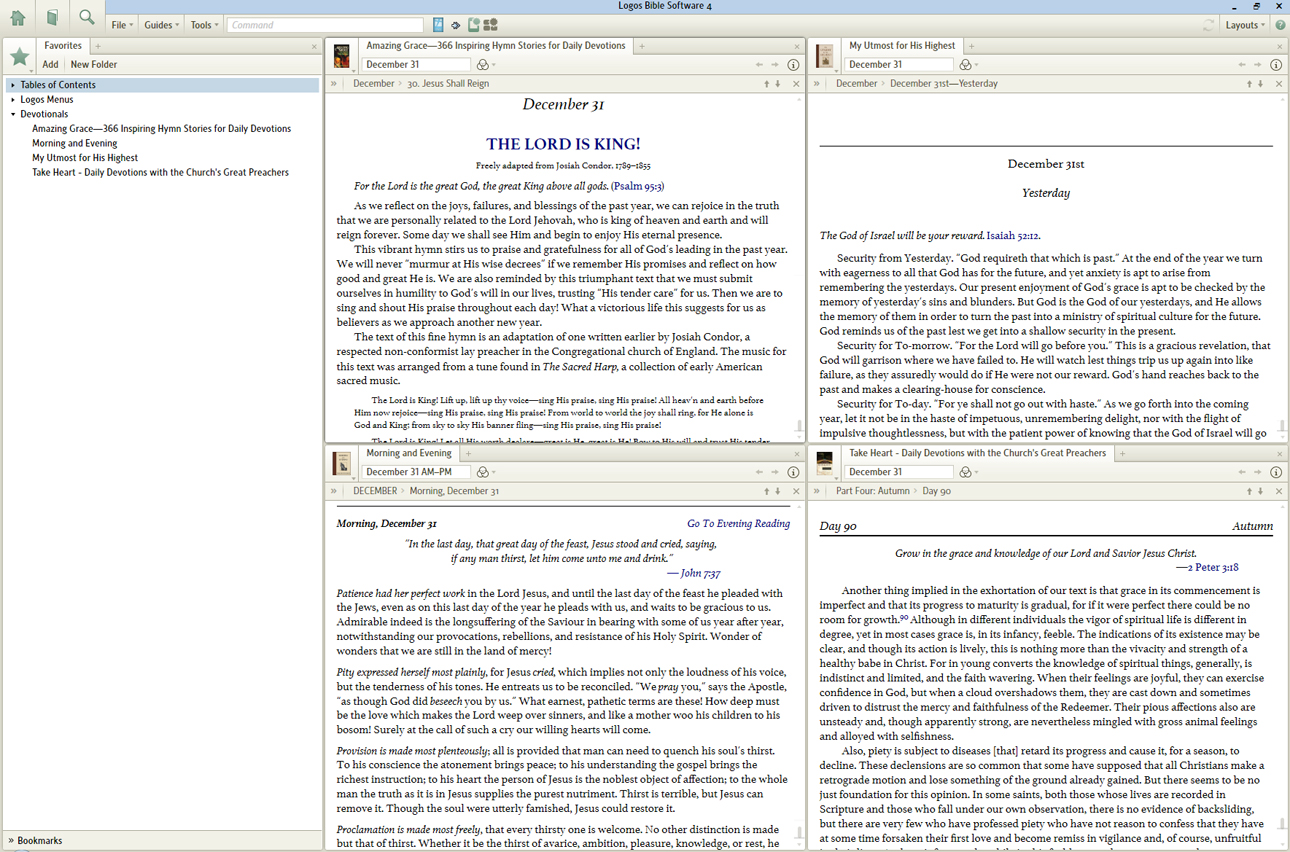The image size is (1290, 852).
Task: Open the Isaiah 52:12 reference link
Action: tap(1013, 236)
